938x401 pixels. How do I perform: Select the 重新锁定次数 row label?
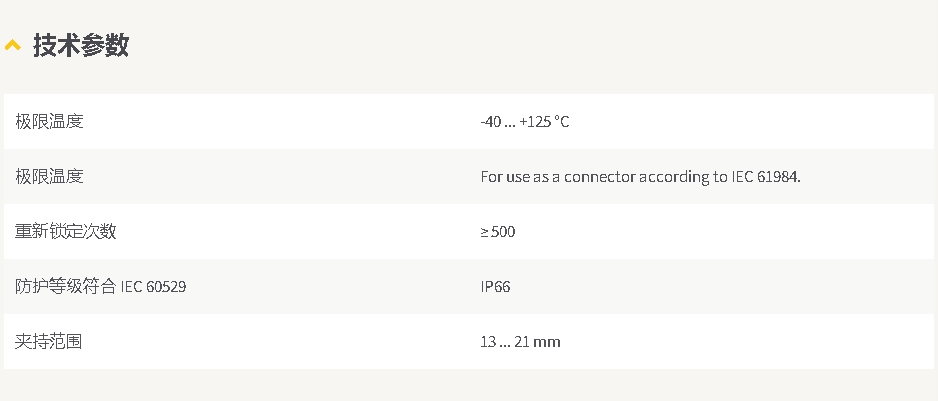(x=65, y=231)
